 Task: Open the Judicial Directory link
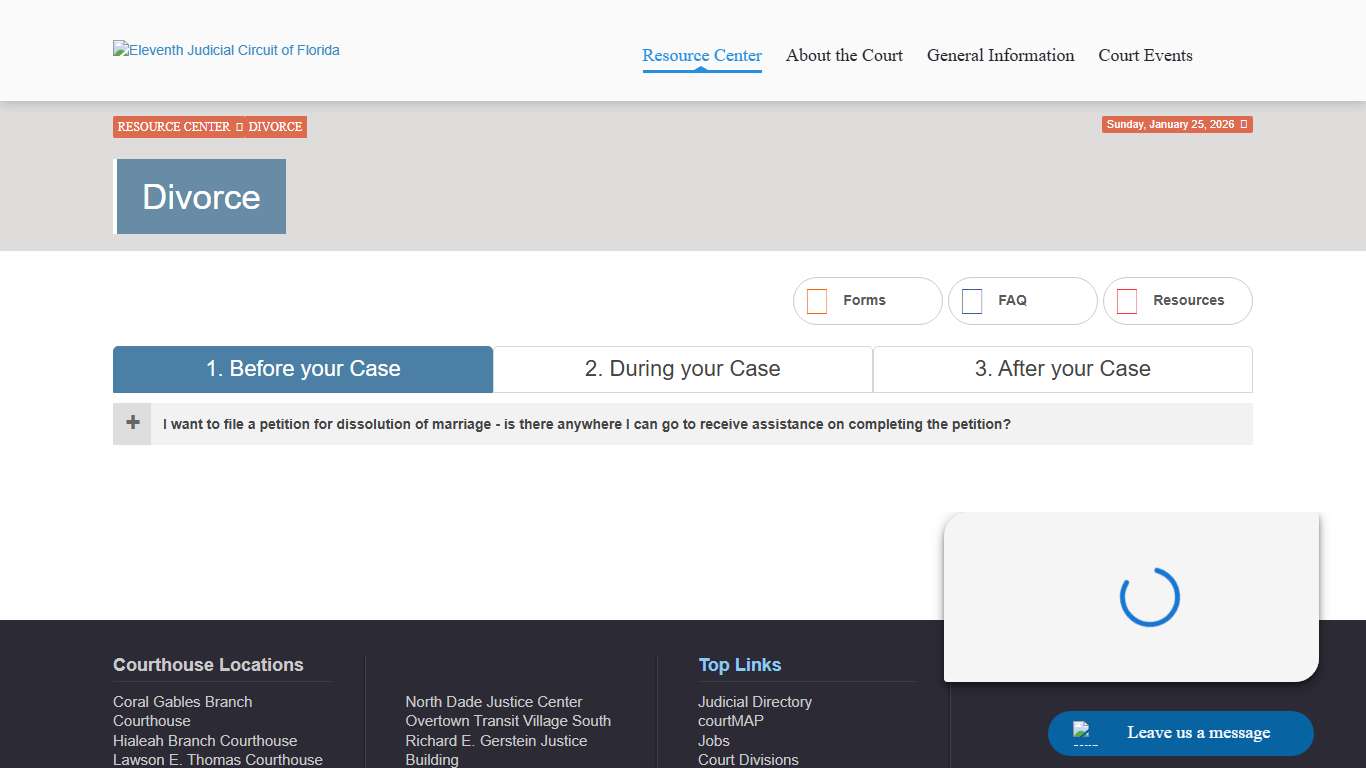[x=754, y=702]
